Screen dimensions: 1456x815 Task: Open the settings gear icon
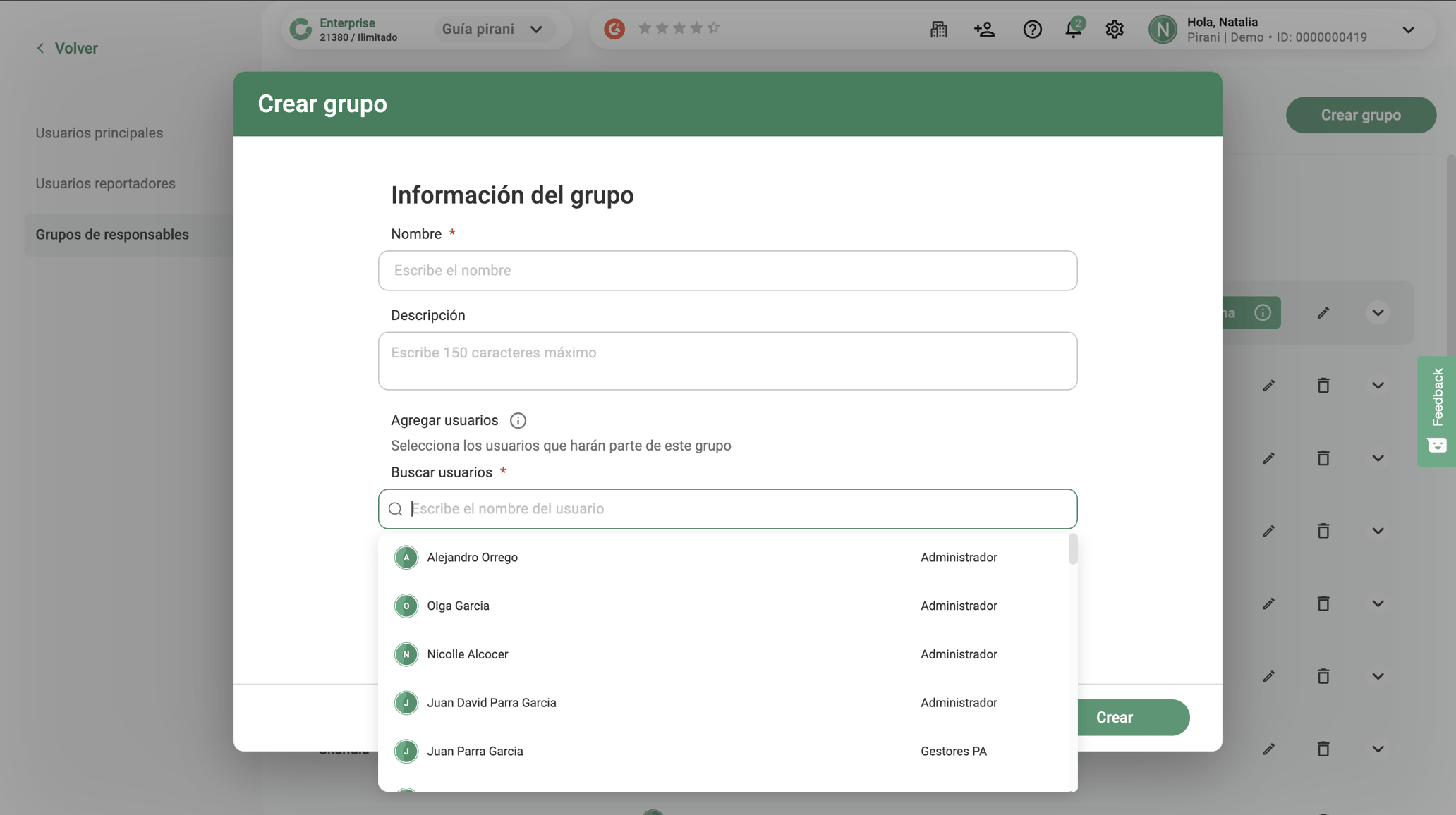coord(1115,29)
